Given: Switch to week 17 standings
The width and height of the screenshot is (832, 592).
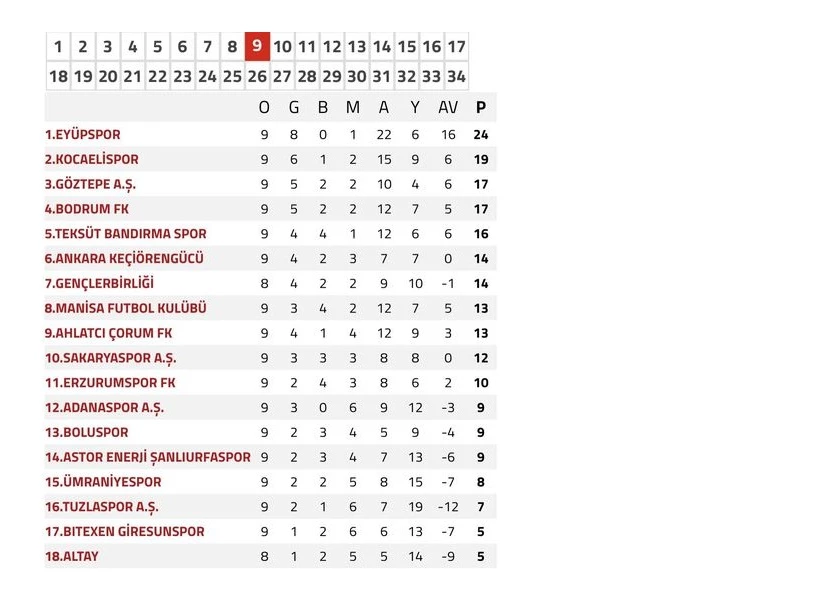Looking at the screenshot, I should point(456,46).
